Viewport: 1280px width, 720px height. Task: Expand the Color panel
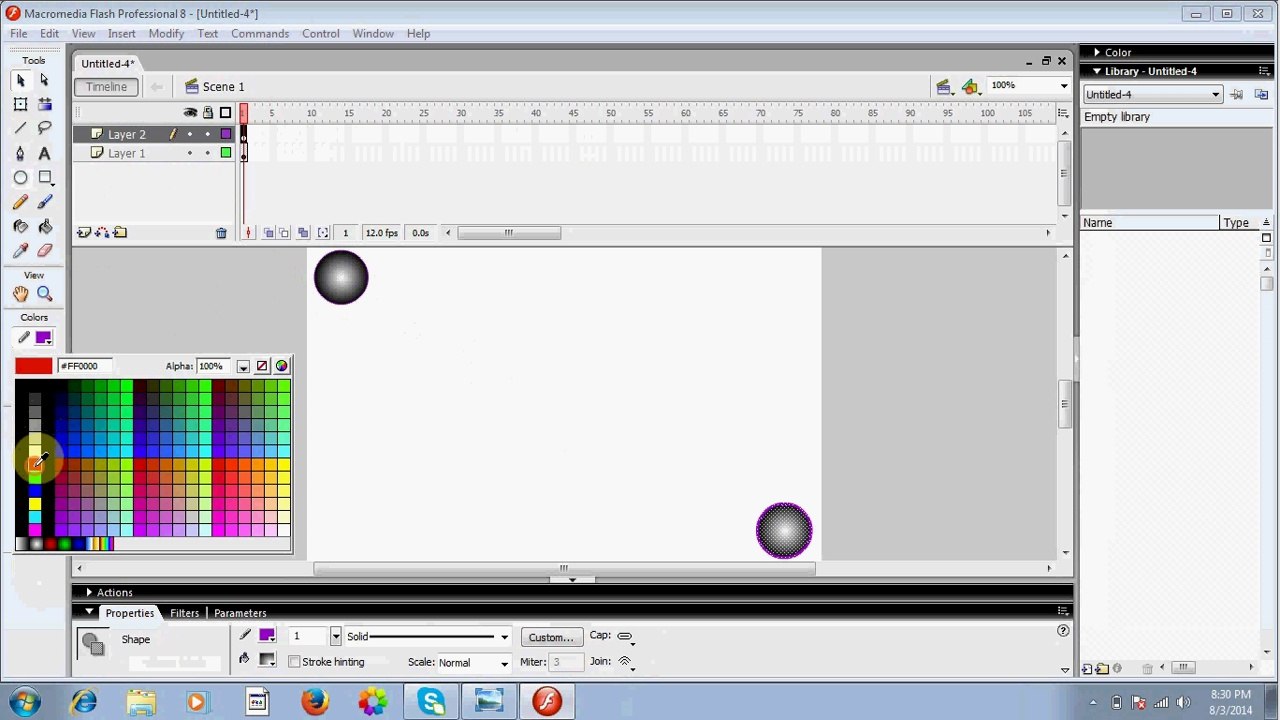pos(1097,52)
